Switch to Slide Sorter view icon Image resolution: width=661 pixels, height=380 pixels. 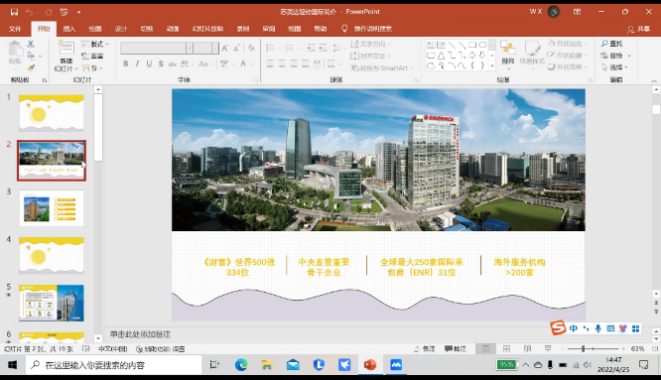pos(507,349)
